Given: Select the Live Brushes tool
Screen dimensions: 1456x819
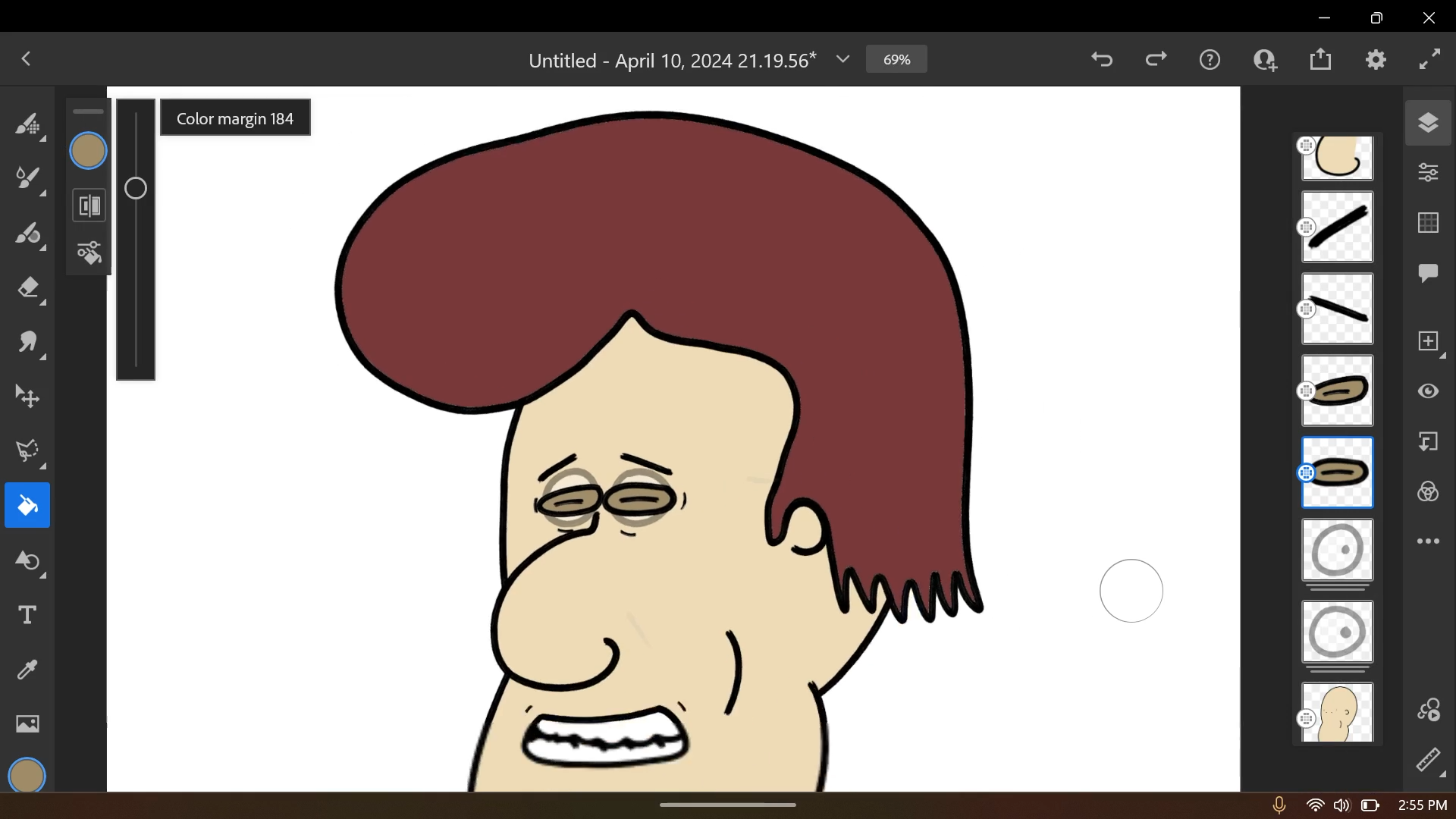Looking at the screenshot, I should coord(29,178).
